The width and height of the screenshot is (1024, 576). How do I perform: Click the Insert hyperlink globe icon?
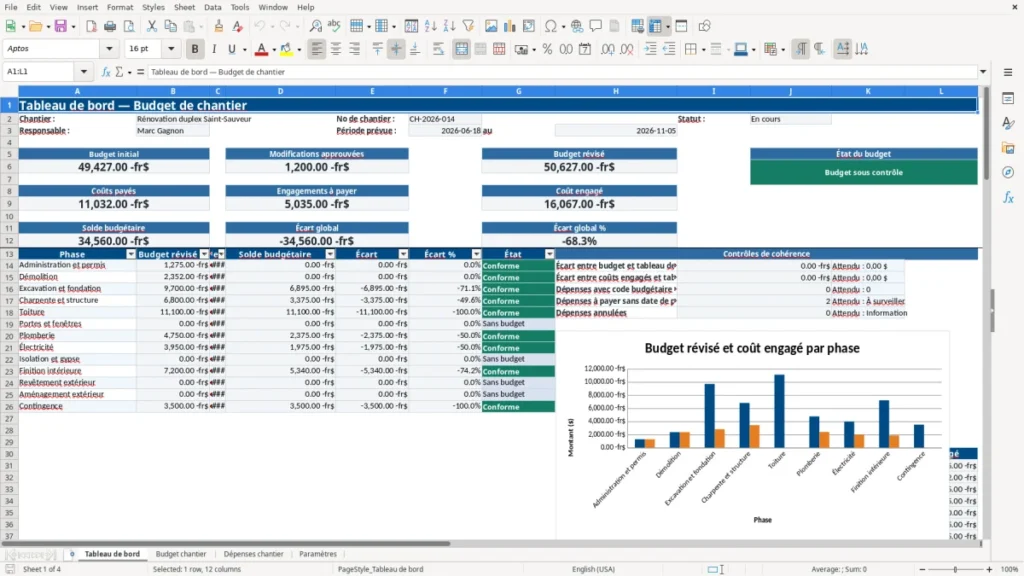click(x=577, y=26)
